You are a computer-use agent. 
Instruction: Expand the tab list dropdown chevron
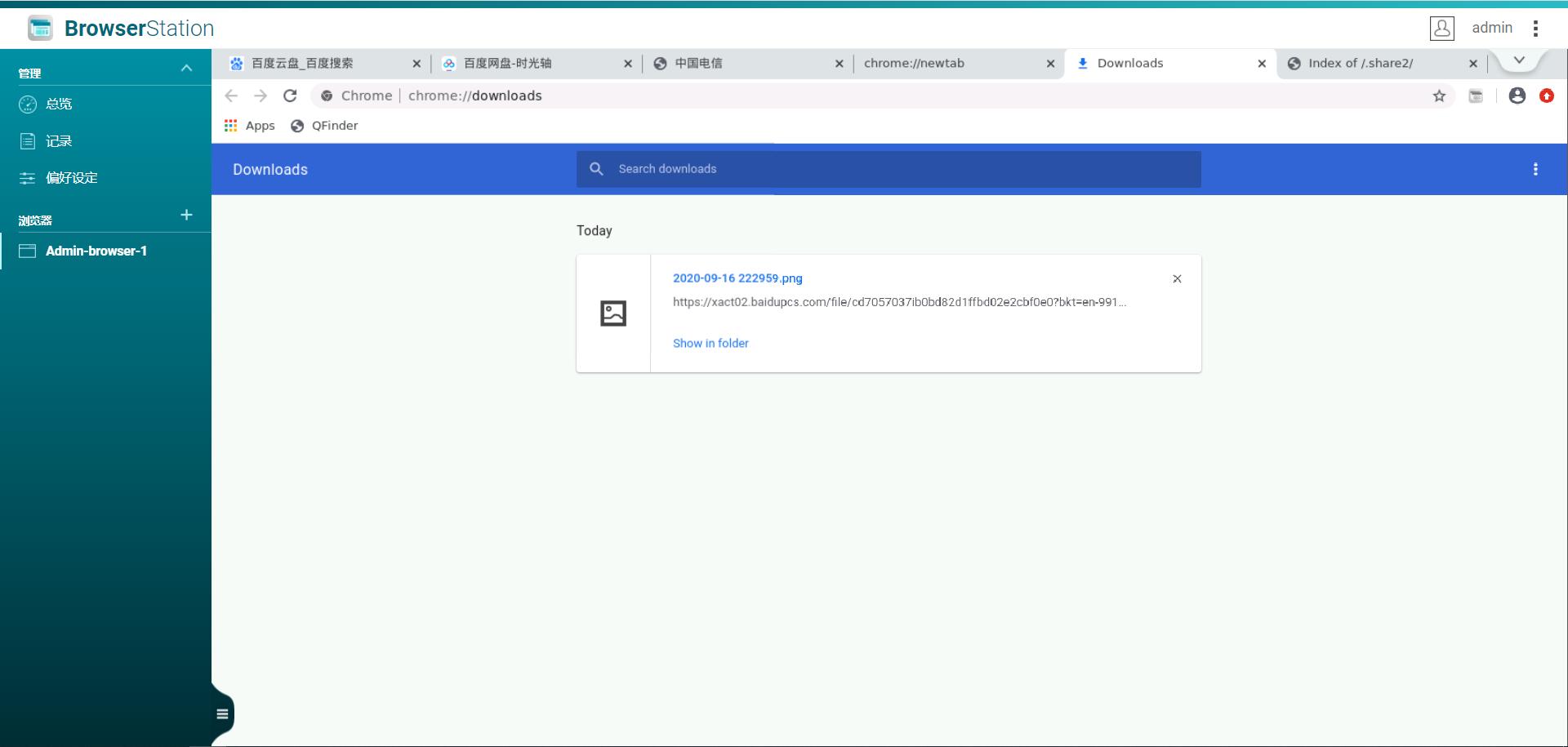(1519, 60)
